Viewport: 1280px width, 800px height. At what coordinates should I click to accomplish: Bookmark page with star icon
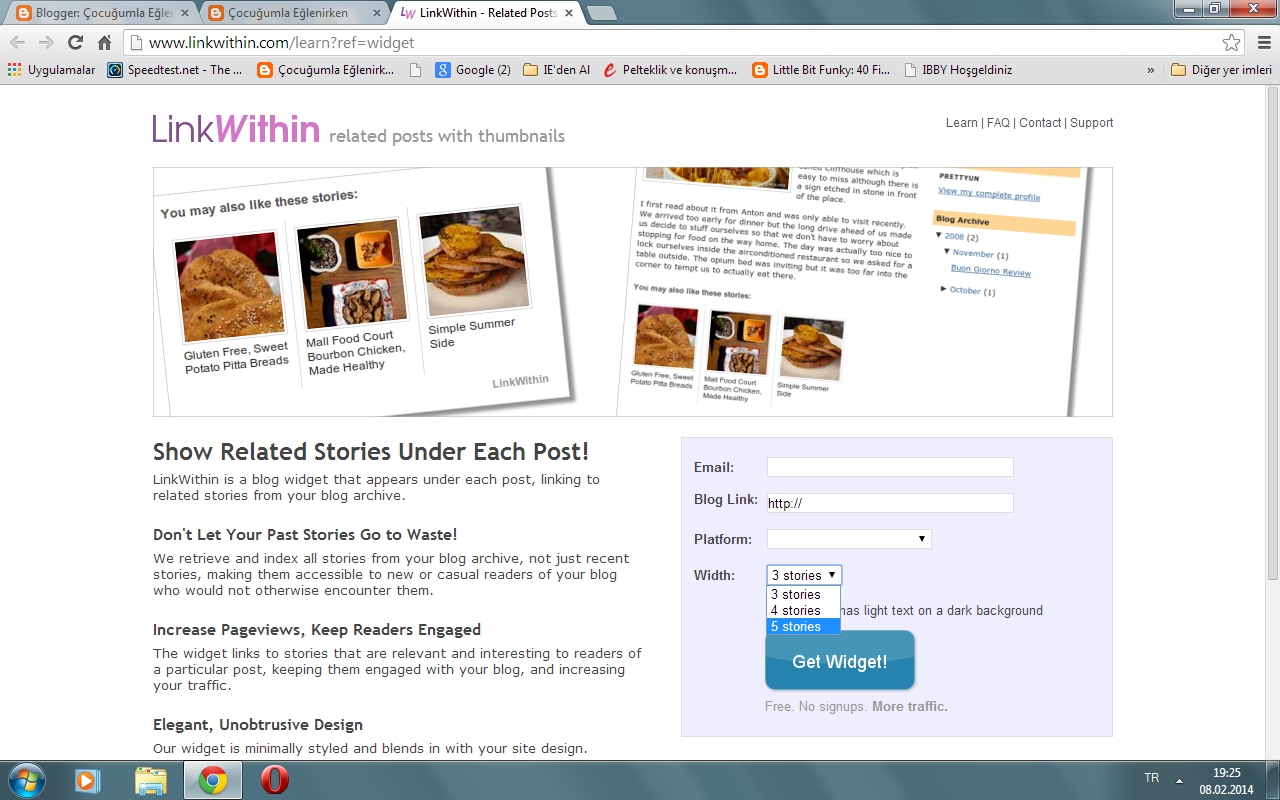pos(1232,43)
